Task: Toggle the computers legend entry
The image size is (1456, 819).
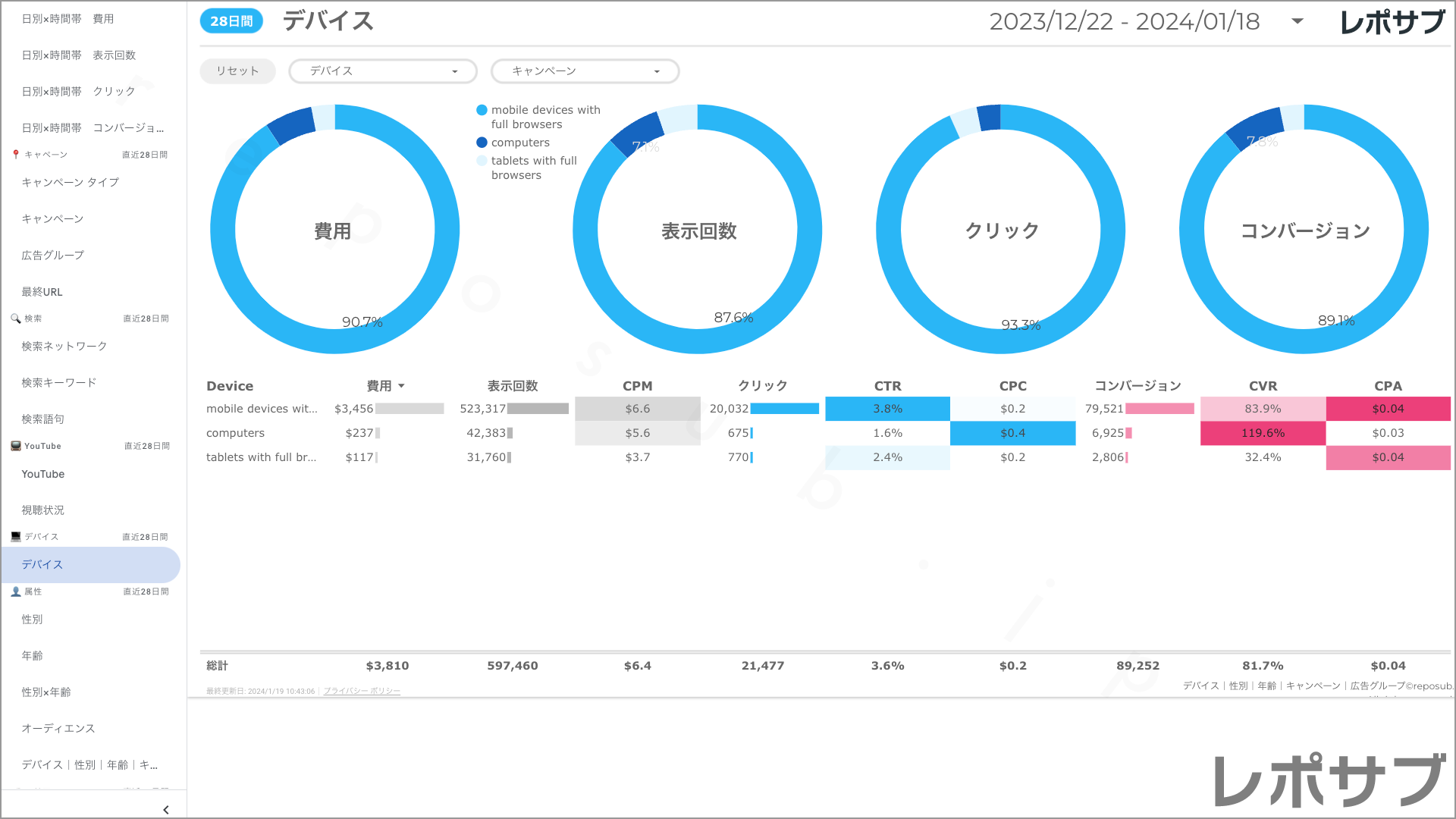Action: [x=519, y=143]
